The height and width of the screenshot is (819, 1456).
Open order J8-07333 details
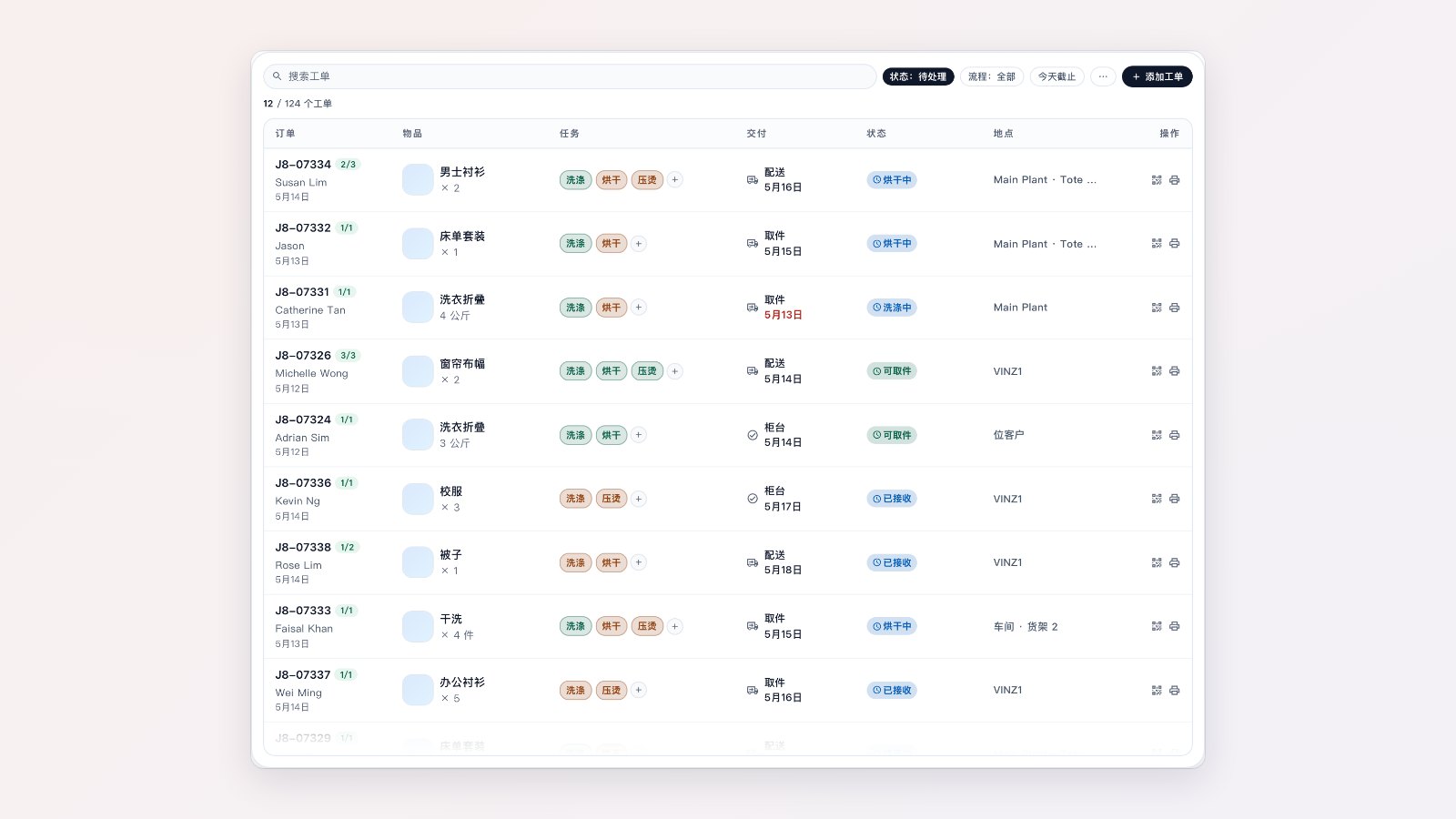(303, 611)
